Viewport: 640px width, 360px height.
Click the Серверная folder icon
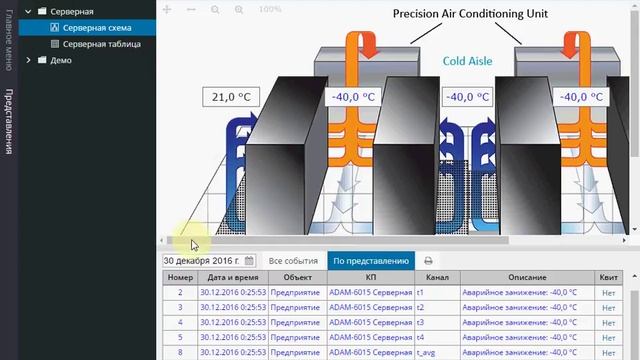[42, 11]
